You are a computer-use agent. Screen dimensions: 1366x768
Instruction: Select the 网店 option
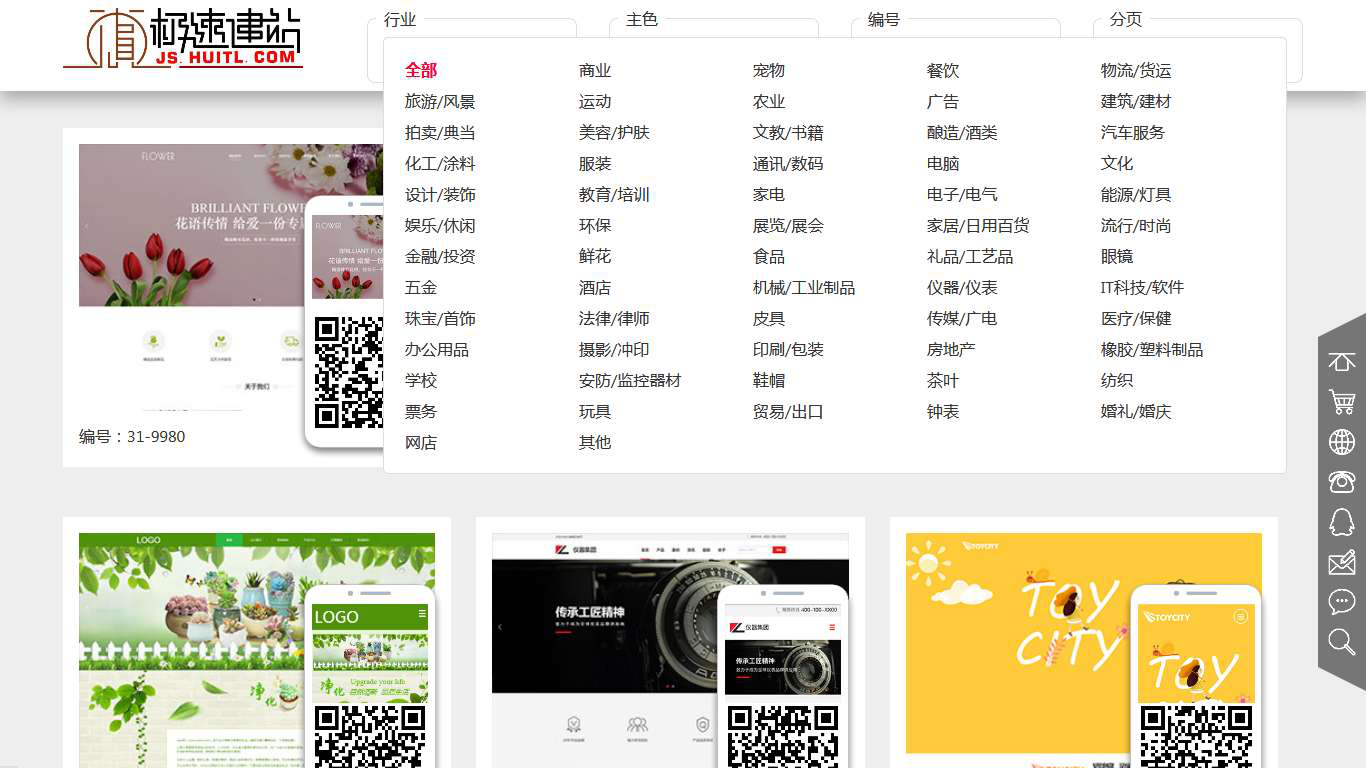421,443
